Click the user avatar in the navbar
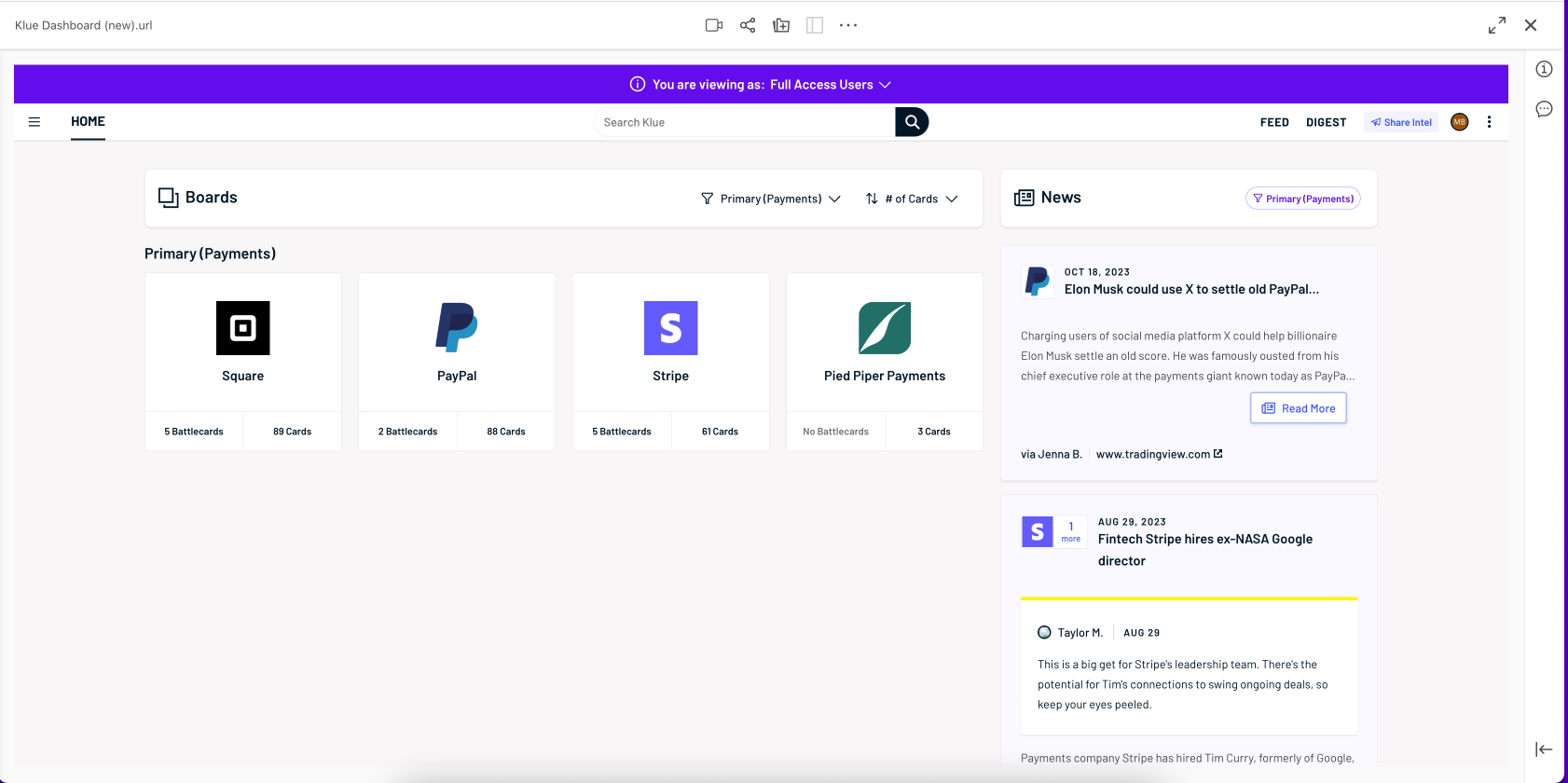Image resolution: width=1568 pixels, height=783 pixels. (x=1459, y=122)
